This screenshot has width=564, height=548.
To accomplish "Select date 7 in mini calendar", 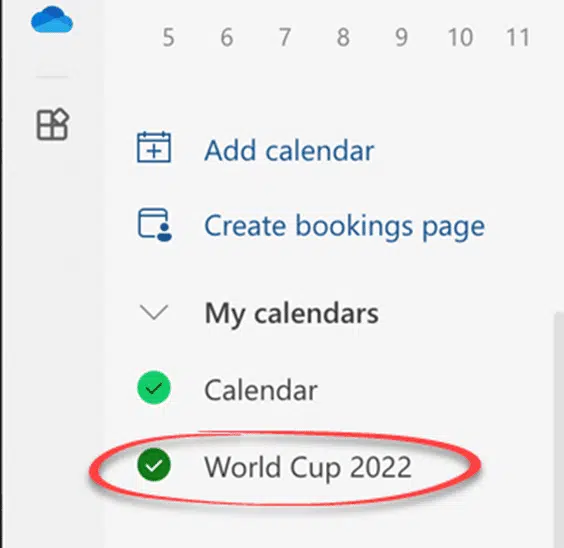I will point(285,37).
